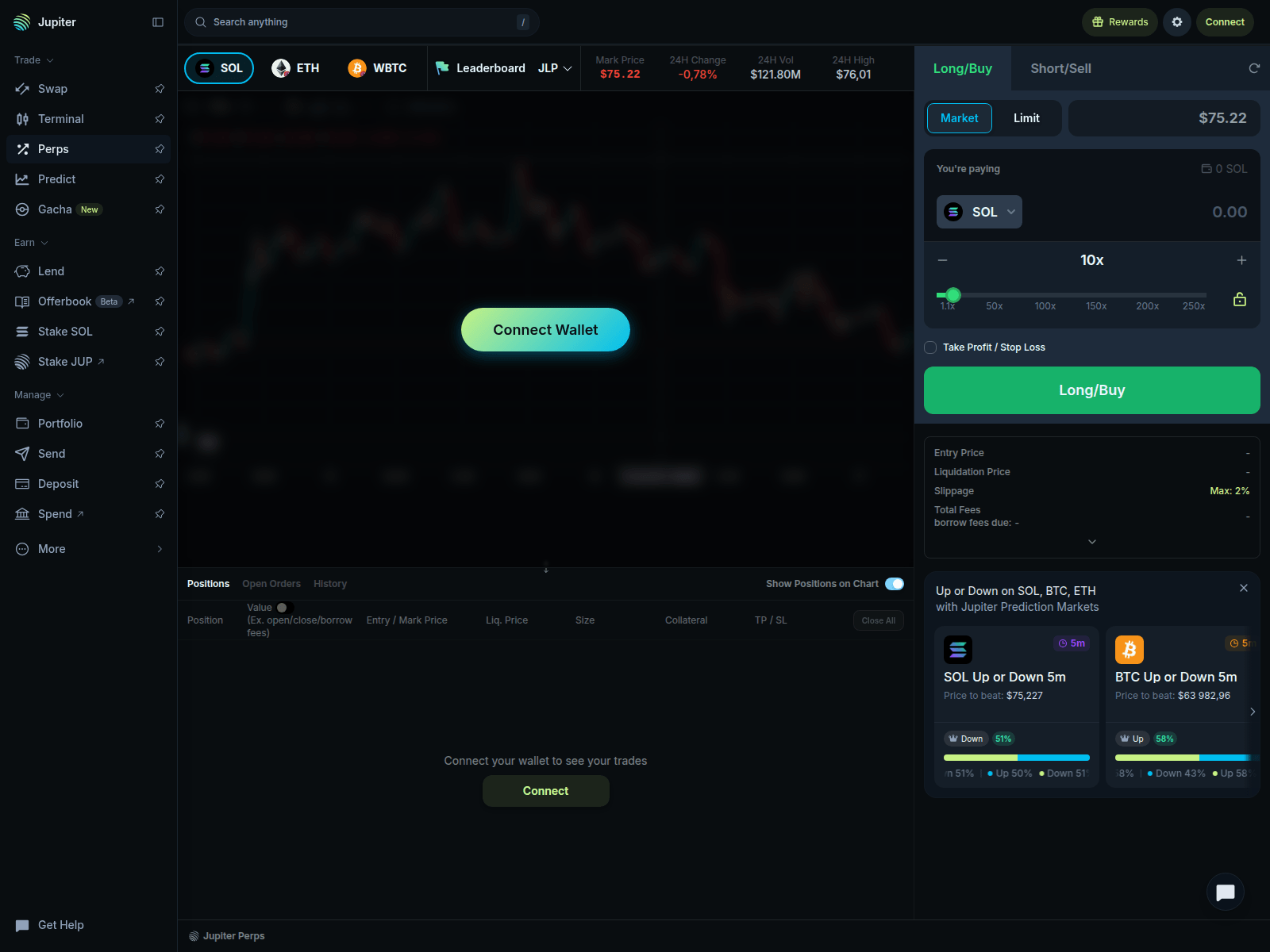The width and height of the screenshot is (1270, 952).
Task: Click the BTC Up or Down card icon
Action: 1130,650
